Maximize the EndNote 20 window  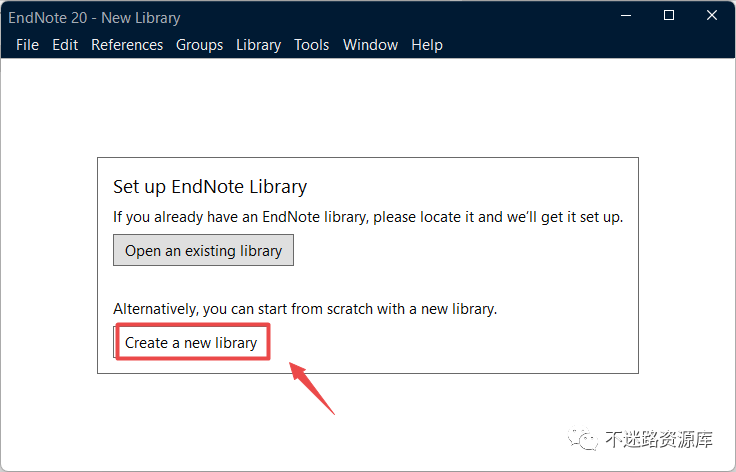(669, 16)
